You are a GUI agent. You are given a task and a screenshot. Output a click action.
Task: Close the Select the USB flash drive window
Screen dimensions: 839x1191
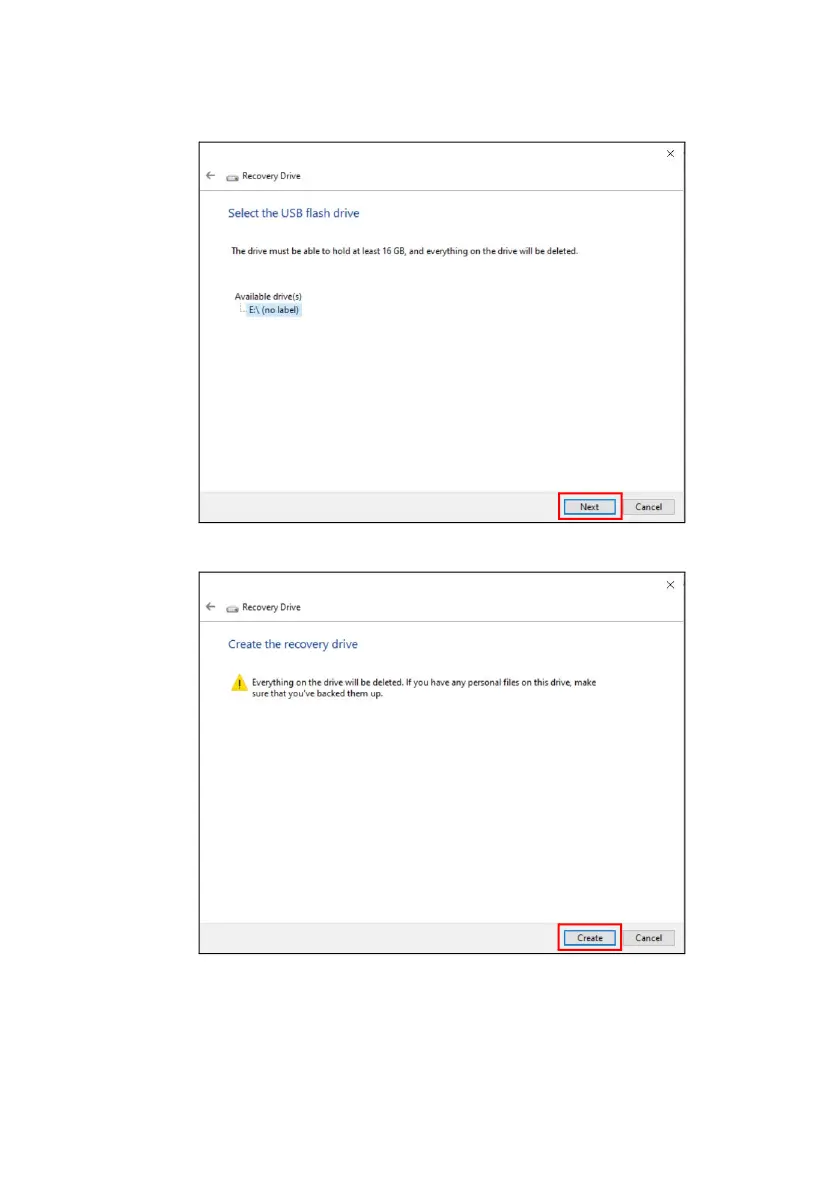[x=670, y=153]
